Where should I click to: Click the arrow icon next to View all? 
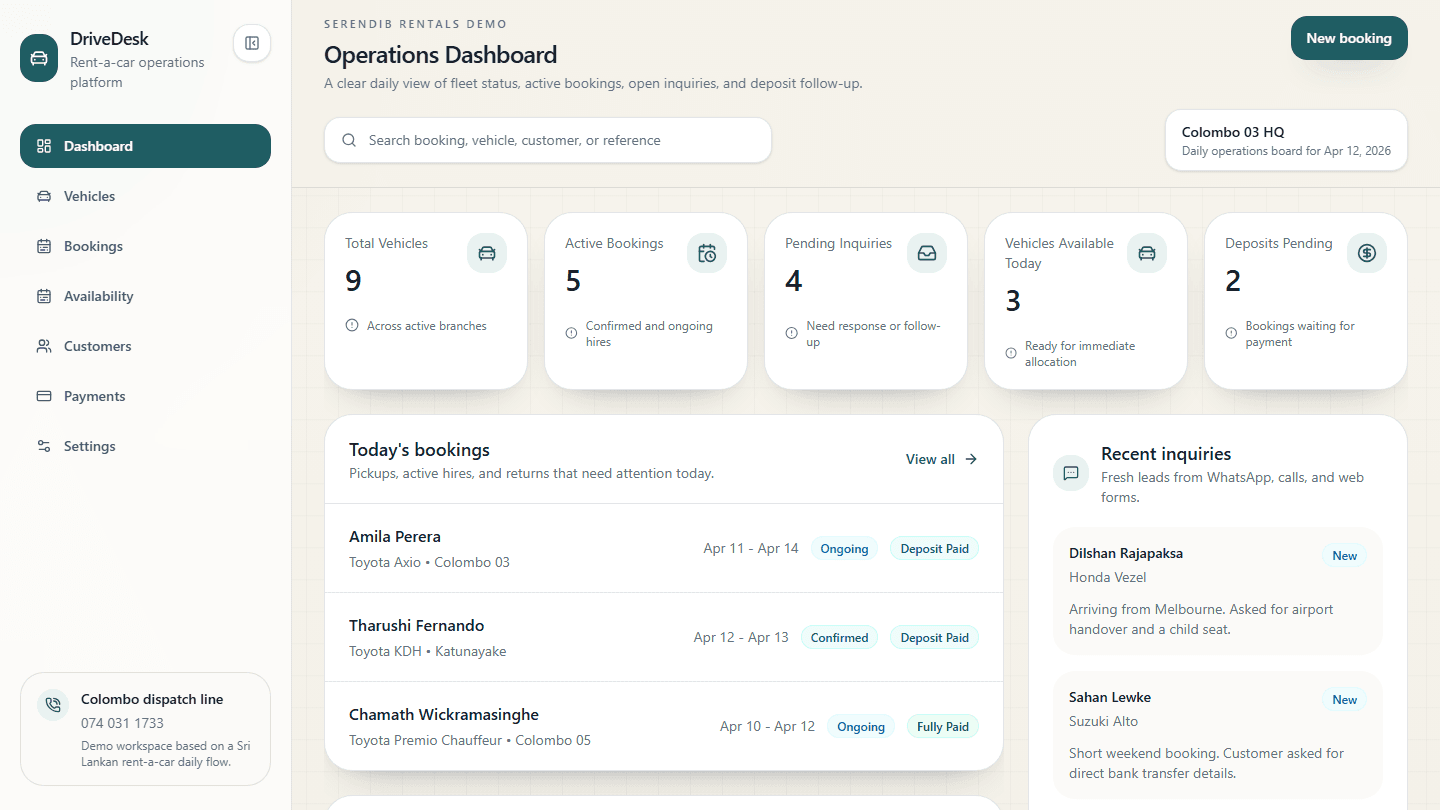(x=971, y=459)
